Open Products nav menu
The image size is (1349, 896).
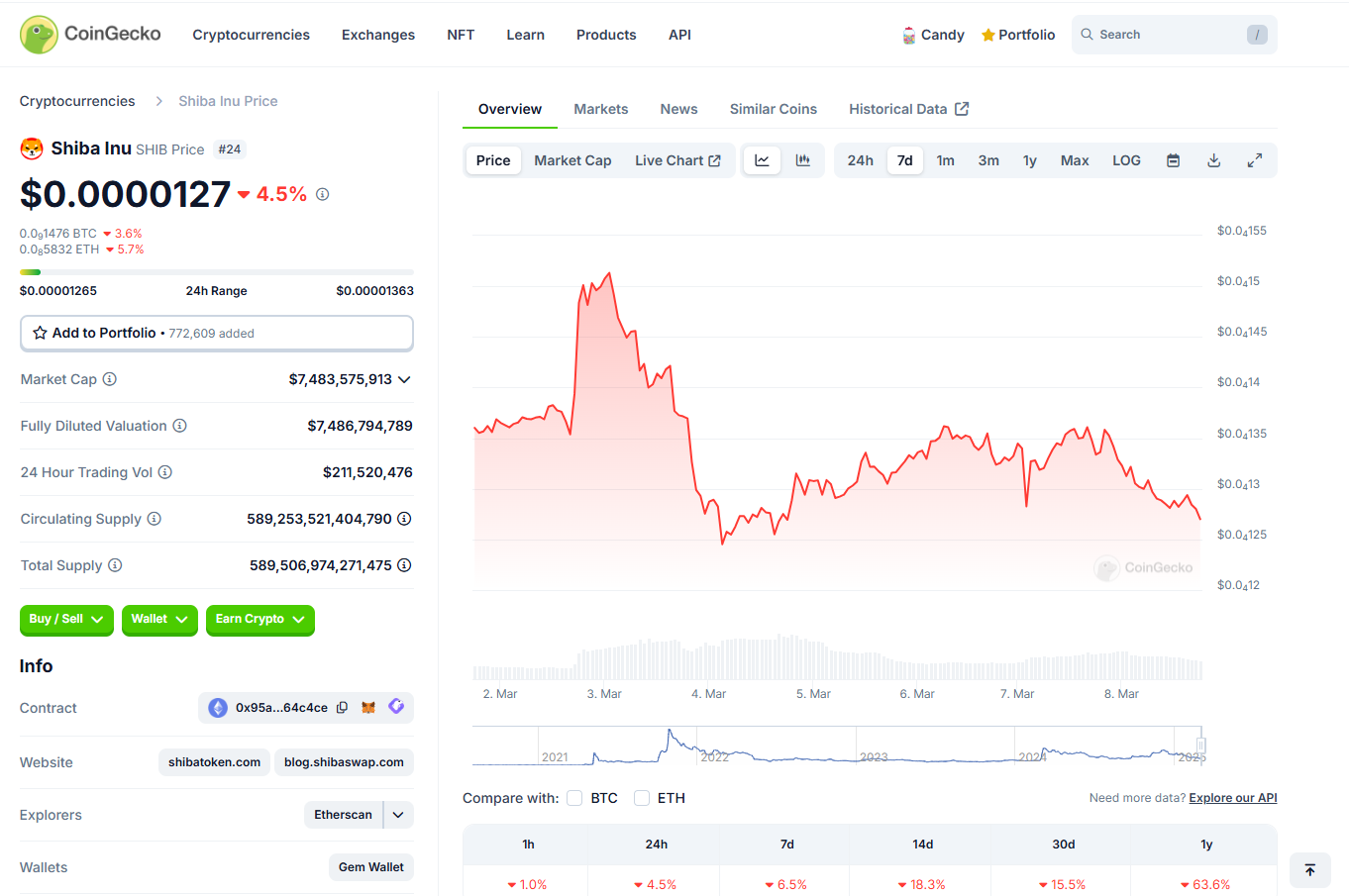[606, 35]
